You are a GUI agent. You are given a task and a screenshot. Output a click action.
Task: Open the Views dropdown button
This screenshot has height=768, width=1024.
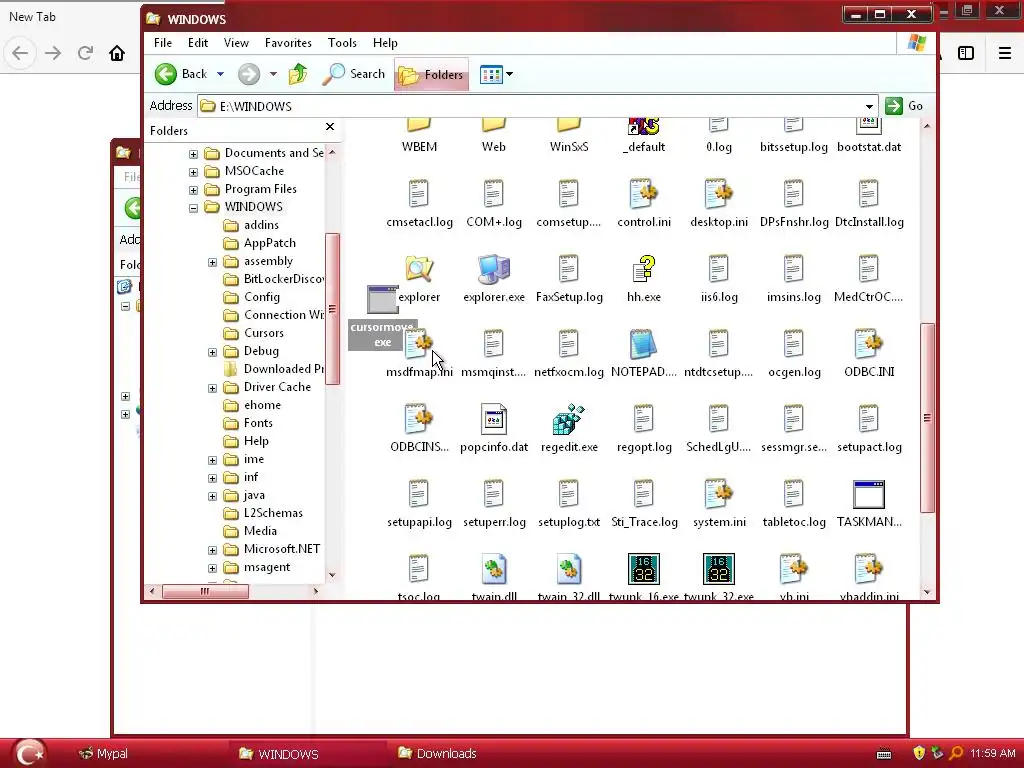point(496,74)
